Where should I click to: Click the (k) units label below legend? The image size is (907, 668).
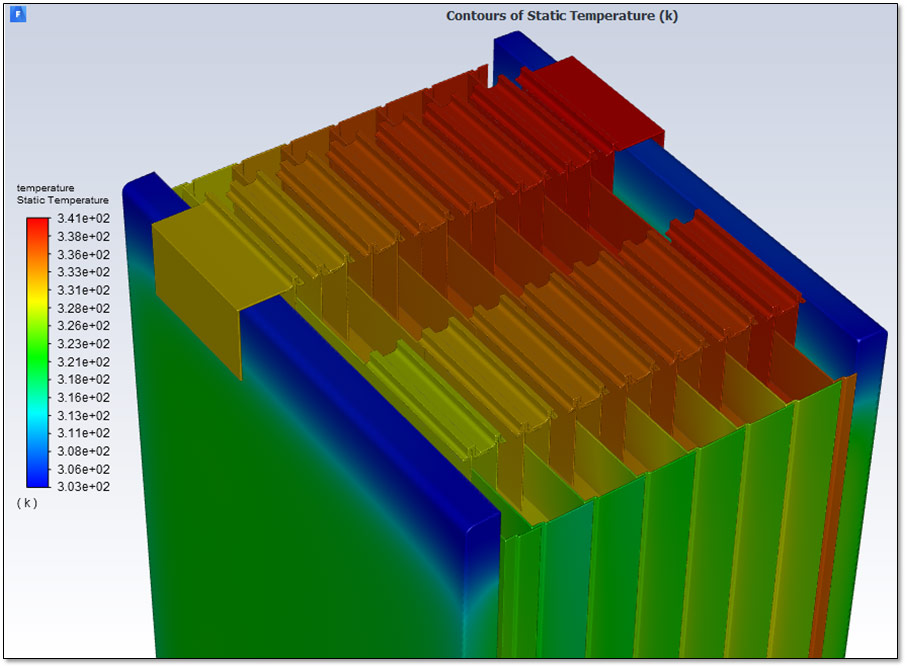(27, 502)
